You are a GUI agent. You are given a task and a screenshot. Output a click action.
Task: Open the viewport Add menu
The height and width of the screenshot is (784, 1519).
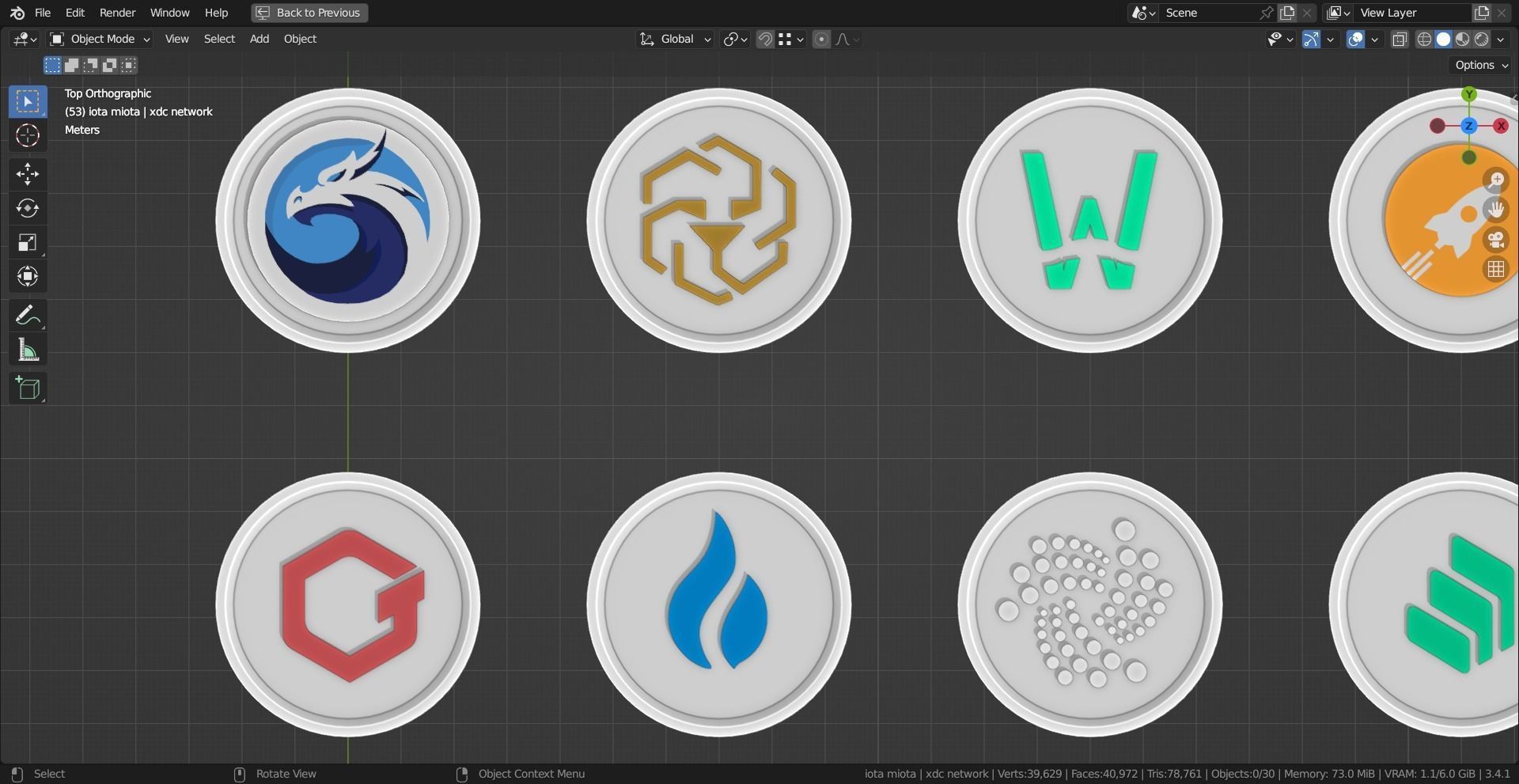259,39
